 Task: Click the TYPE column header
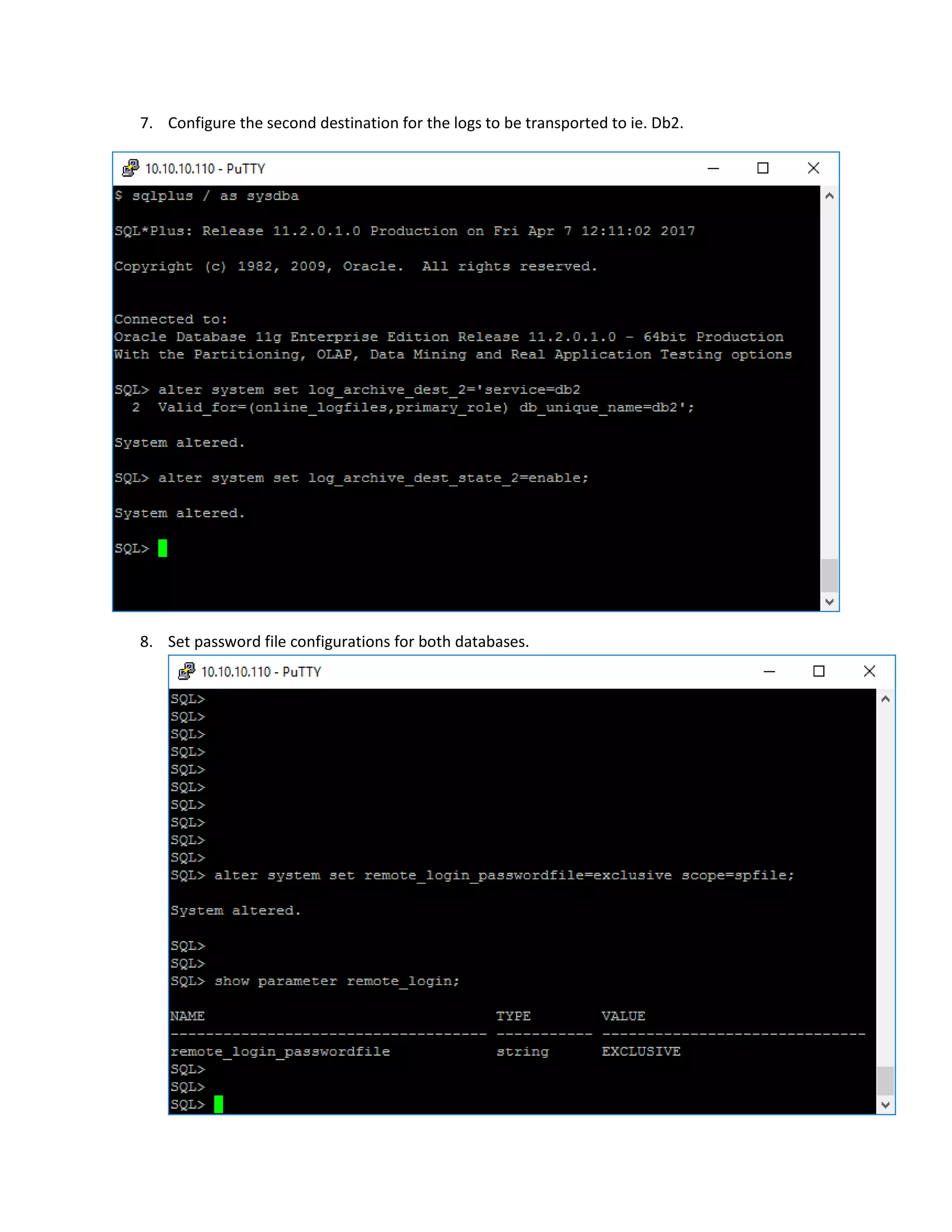[x=513, y=1016]
